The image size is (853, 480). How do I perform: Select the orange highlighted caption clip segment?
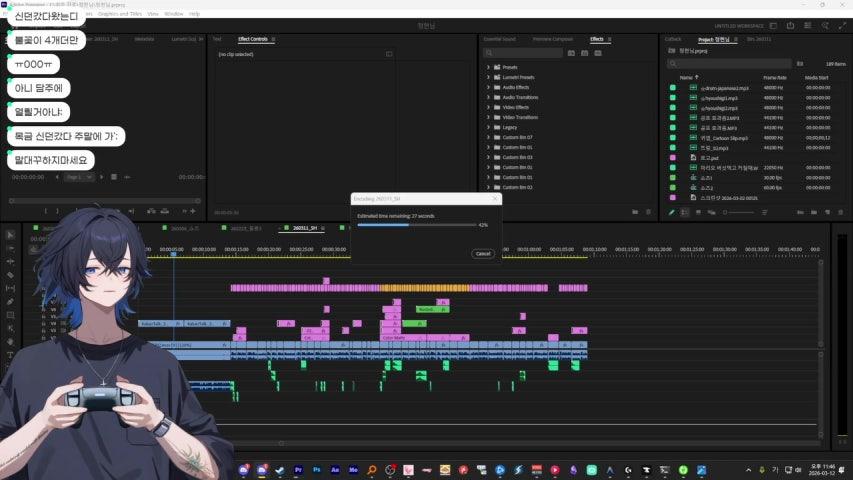pyautogui.click(x=424, y=288)
